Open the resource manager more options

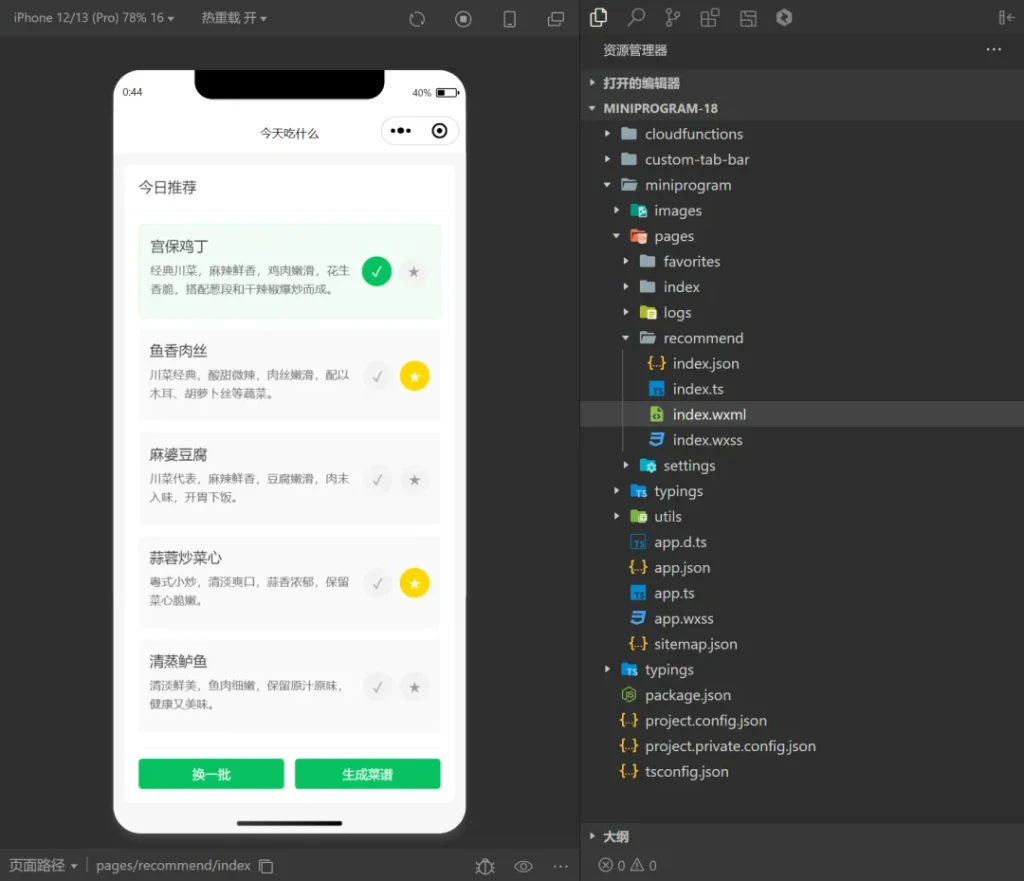(x=993, y=50)
